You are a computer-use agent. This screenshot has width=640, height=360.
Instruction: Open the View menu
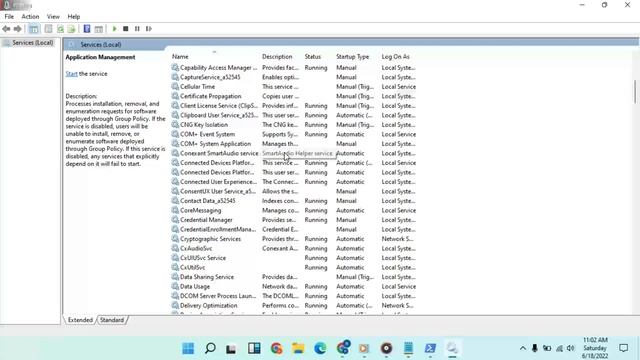tap(53, 17)
